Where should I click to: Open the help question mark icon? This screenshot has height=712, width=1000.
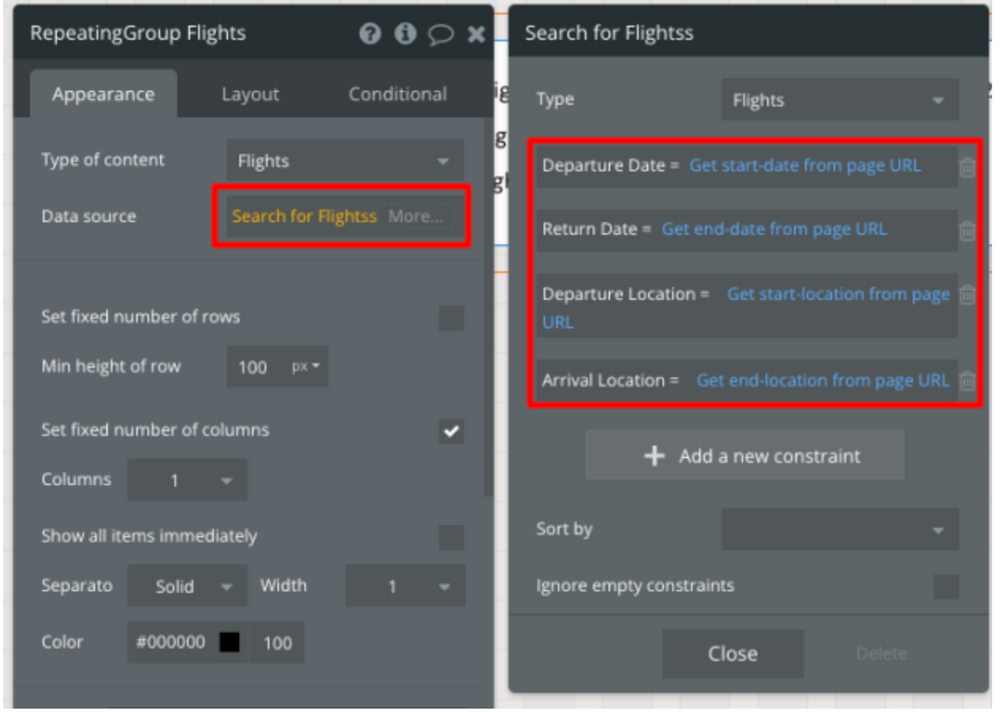coord(370,34)
